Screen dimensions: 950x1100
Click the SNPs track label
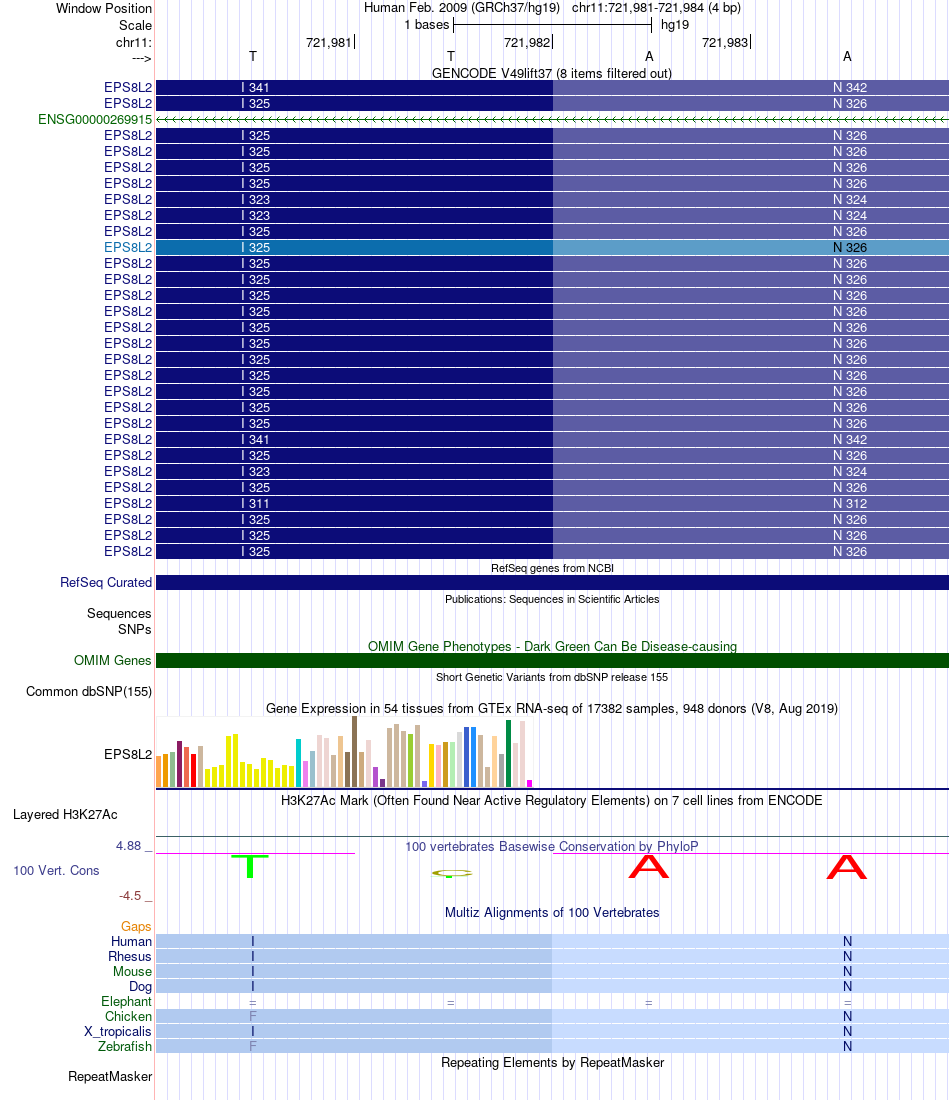click(135, 629)
